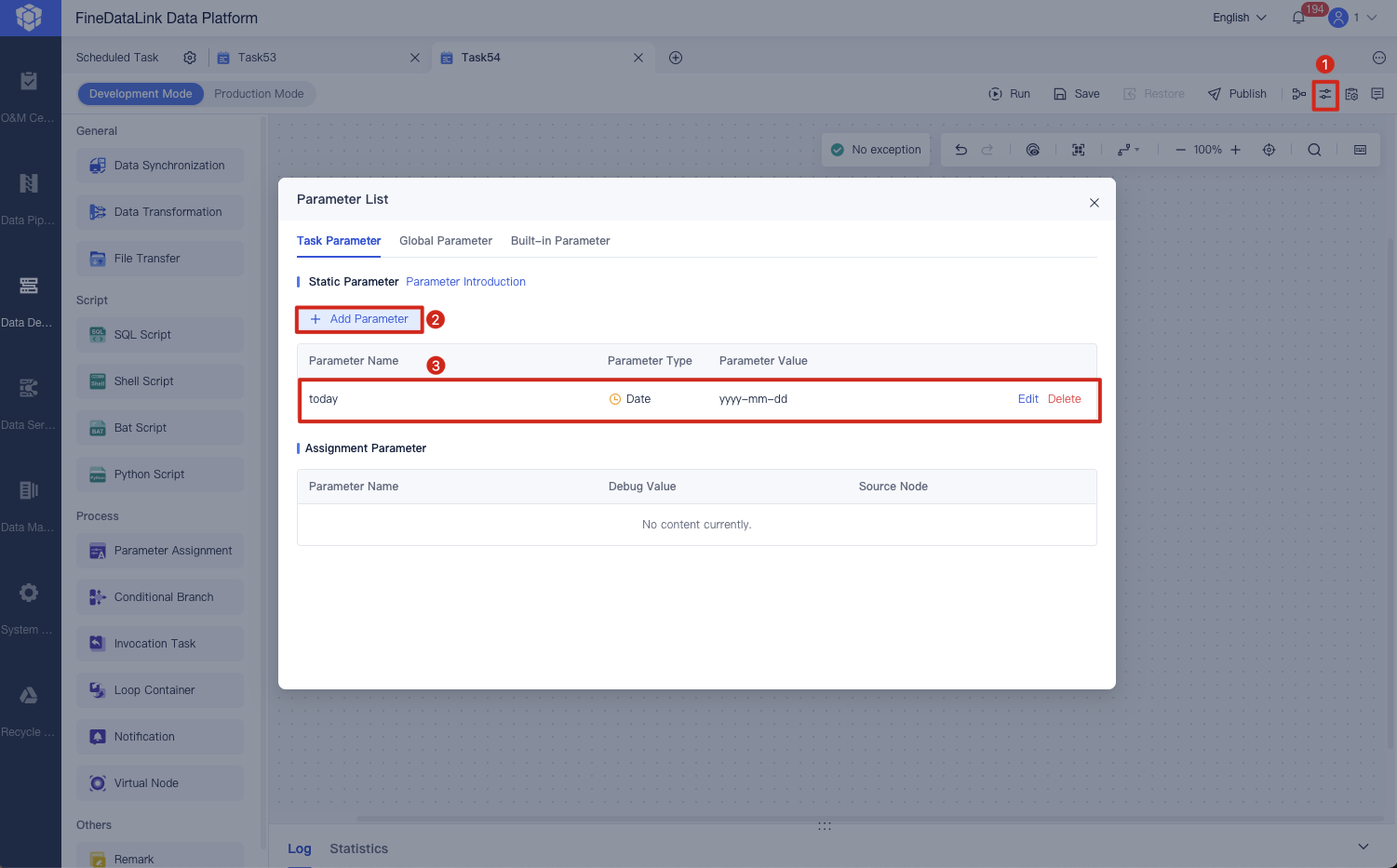Image resolution: width=1397 pixels, height=868 pixels.
Task: Click the undo arrow in canvas toolbar
Action: pyautogui.click(x=961, y=150)
